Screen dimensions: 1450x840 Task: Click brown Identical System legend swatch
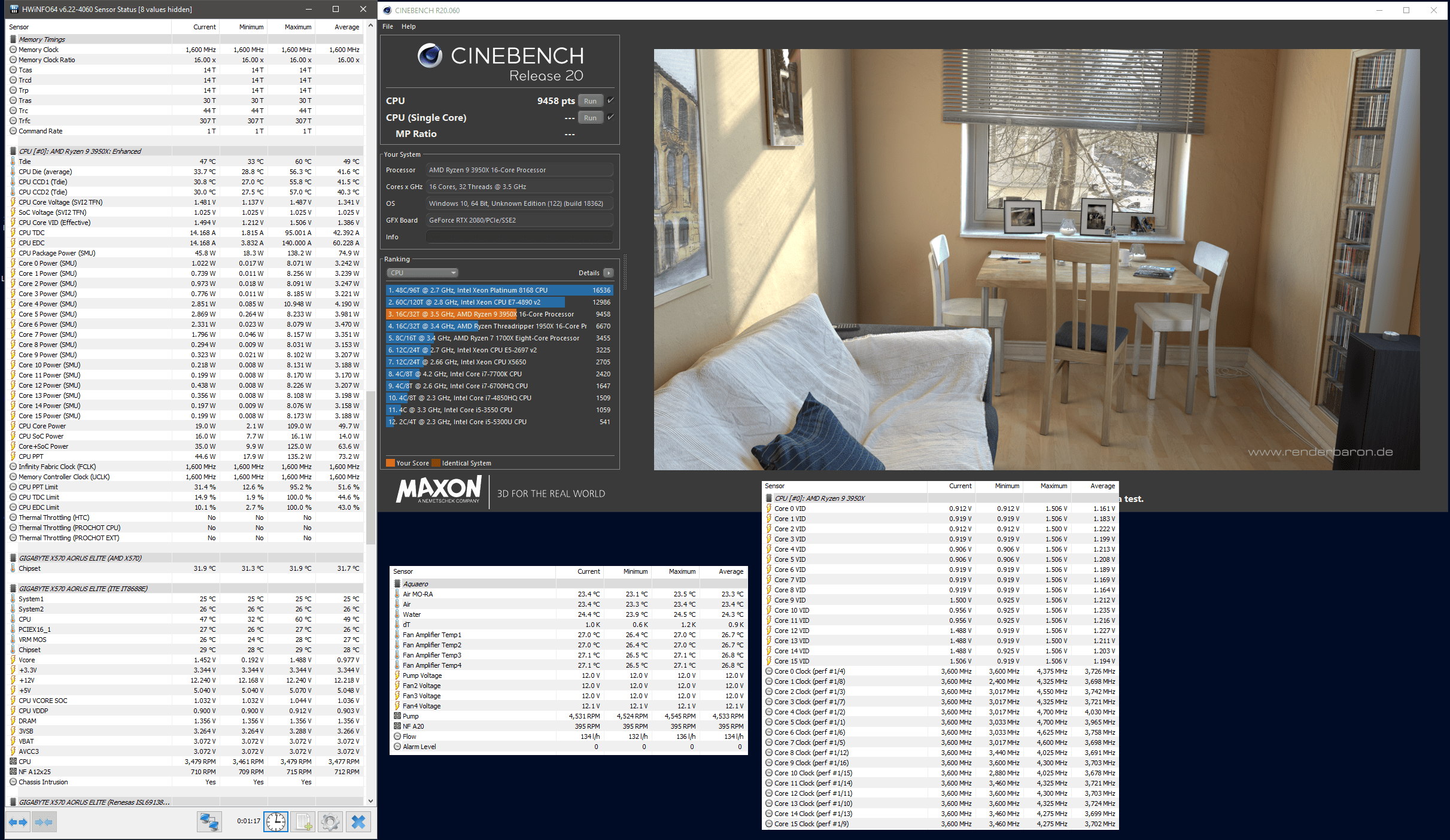click(x=436, y=462)
